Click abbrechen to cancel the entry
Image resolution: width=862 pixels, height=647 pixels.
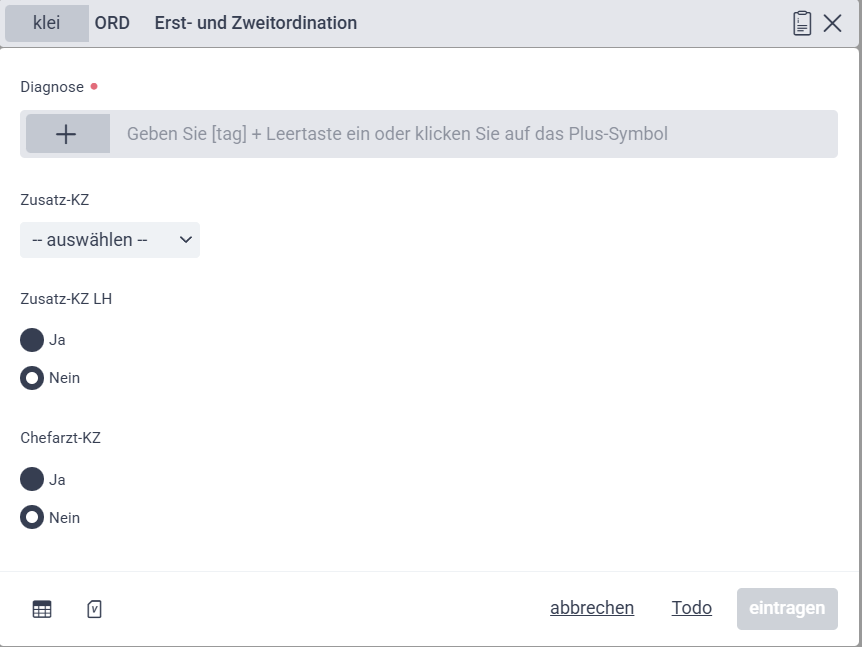[592, 608]
